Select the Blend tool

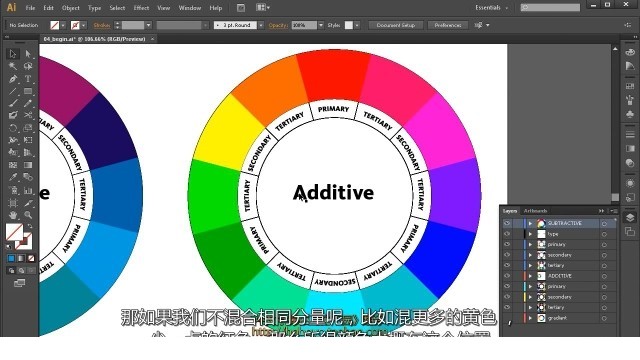click(28, 178)
